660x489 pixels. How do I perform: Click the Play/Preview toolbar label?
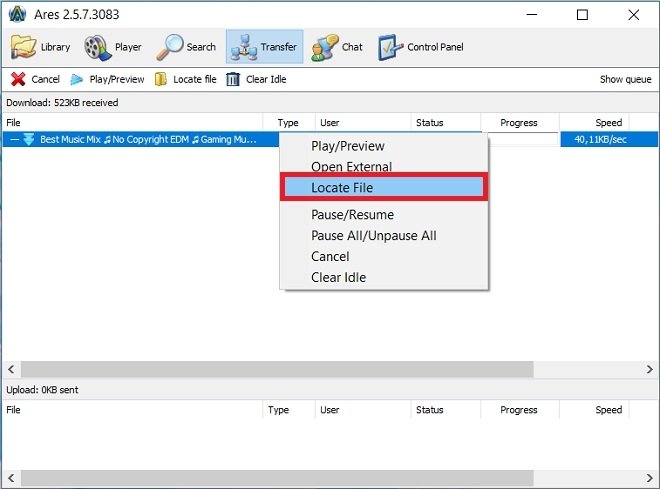point(117,79)
